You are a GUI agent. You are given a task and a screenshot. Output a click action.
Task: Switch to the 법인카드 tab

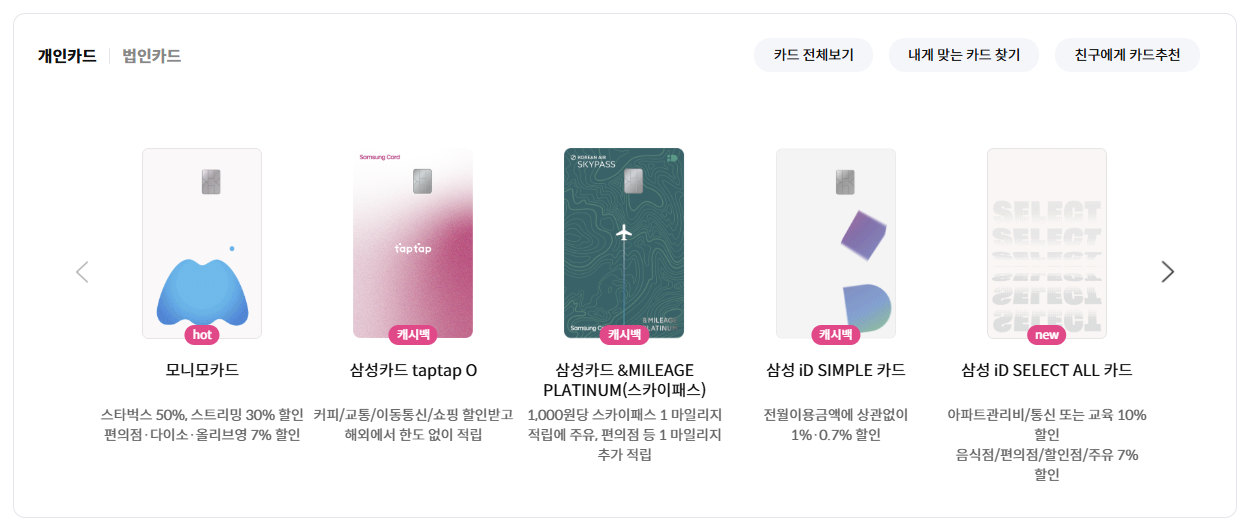click(152, 56)
